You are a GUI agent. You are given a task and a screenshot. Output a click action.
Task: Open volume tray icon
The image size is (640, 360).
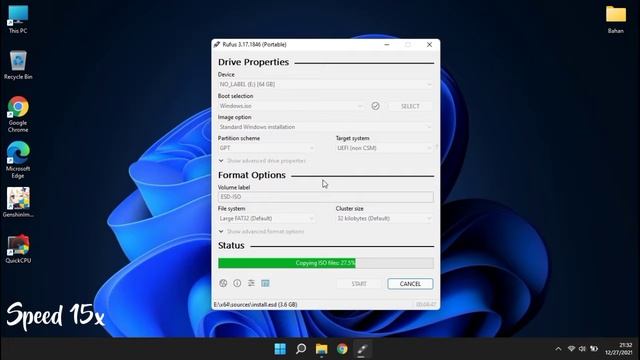tap(582, 349)
